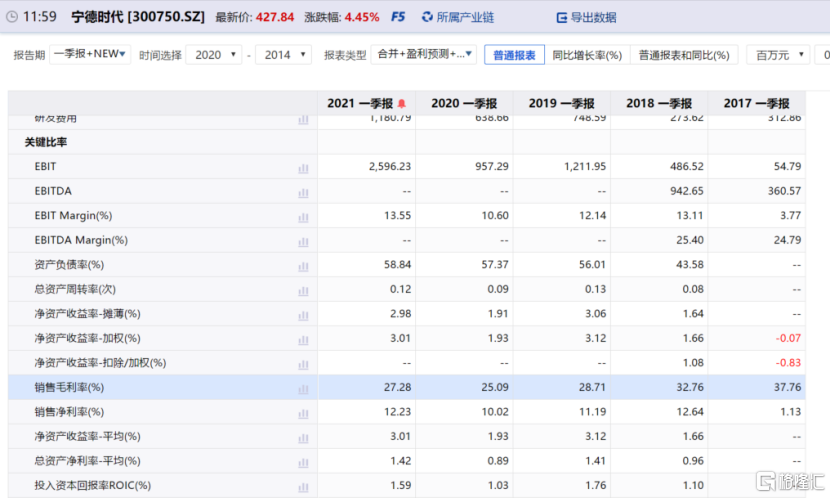The height and width of the screenshot is (498, 831).
Task: Select the 销售净利率(%) row label
Action: tap(69, 412)
